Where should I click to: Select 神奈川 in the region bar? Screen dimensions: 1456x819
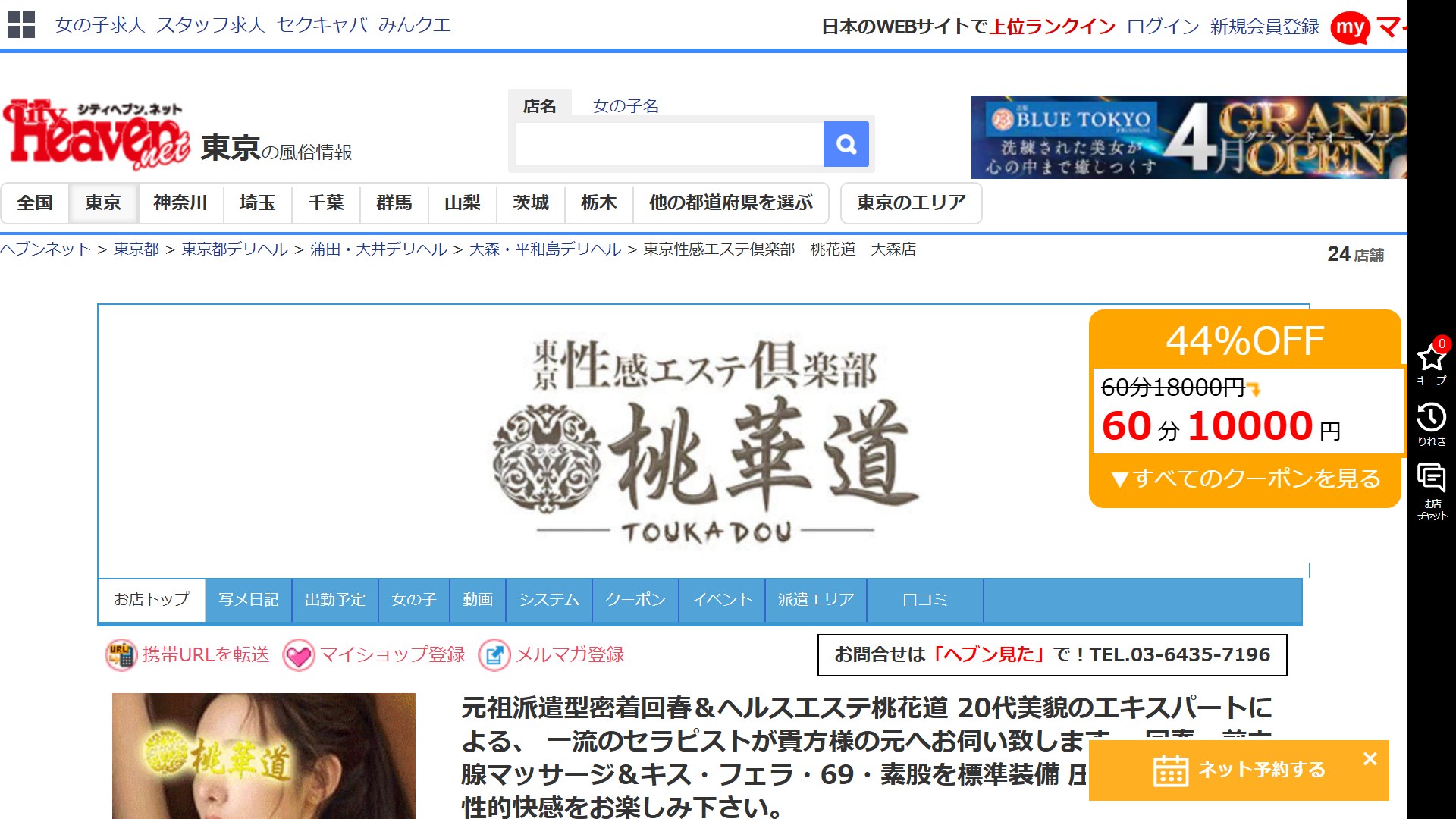click(x=180, y=203)
